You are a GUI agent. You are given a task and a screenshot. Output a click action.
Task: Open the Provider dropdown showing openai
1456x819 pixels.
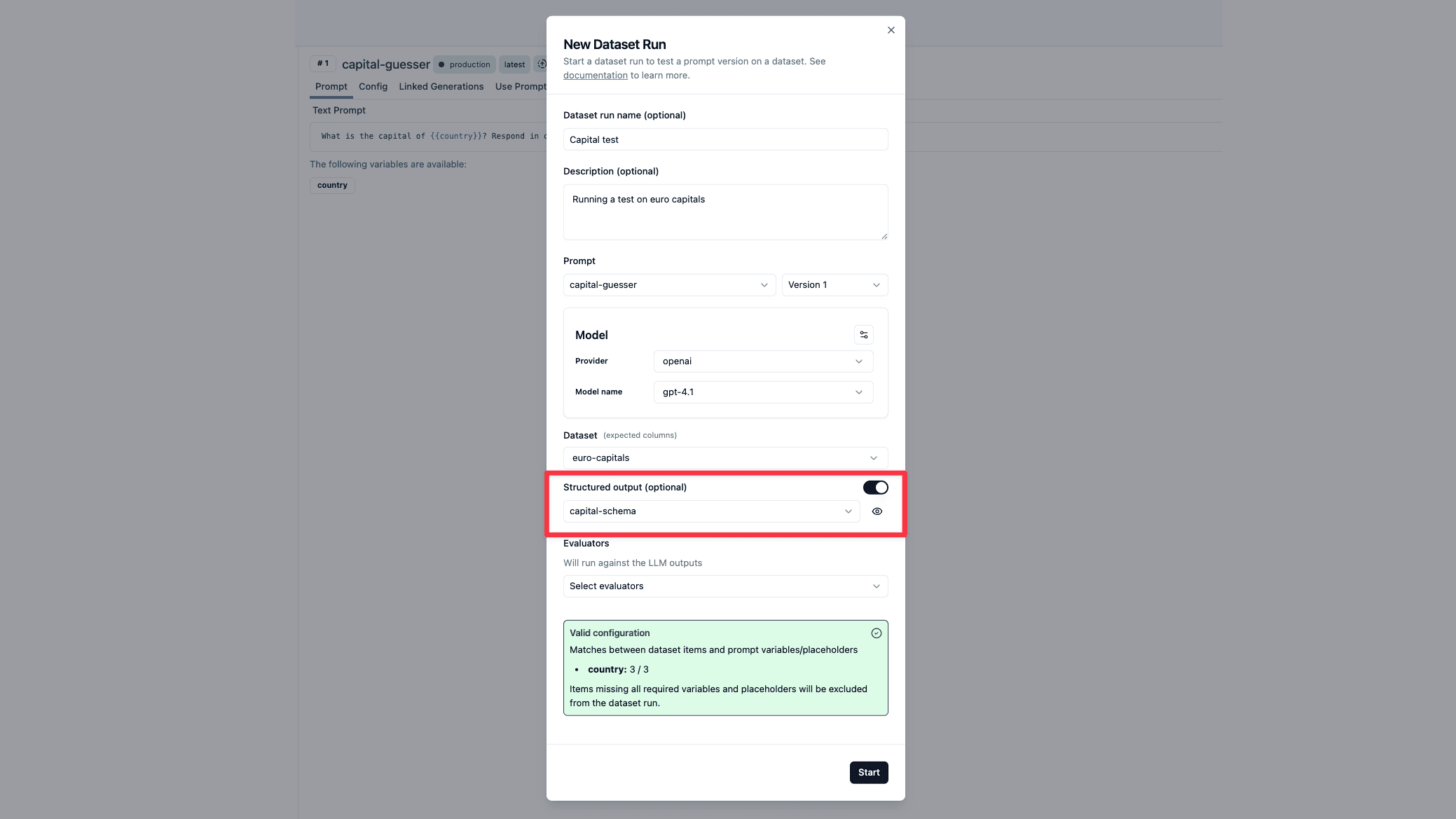[762, 361]
